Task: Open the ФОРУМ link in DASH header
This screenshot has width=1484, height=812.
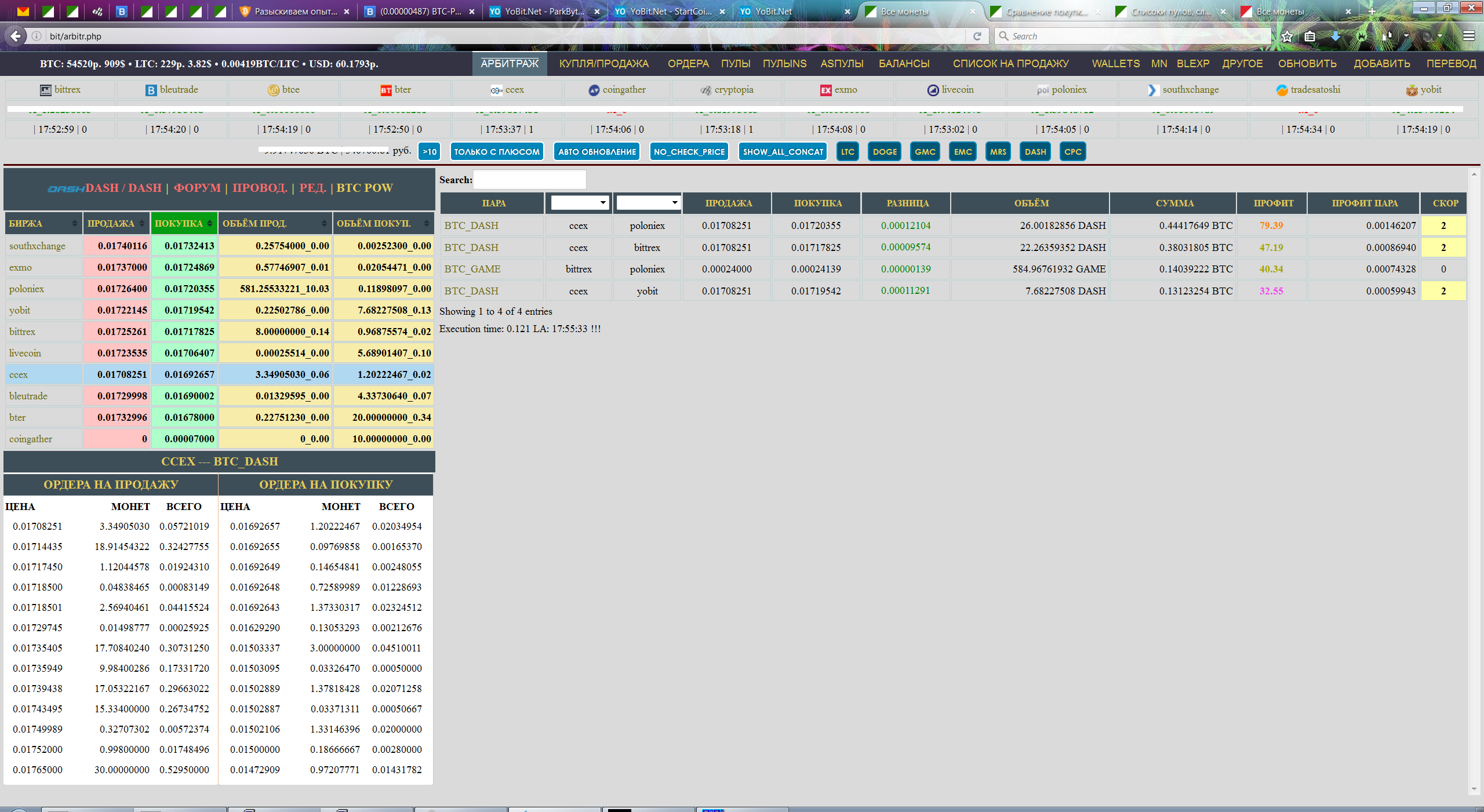Action: click(197, 188)
